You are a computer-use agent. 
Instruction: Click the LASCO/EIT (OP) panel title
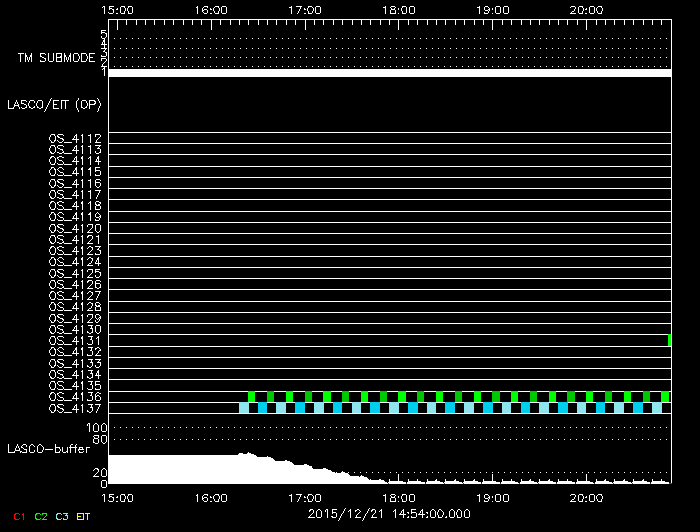pyautogui.click(x=54, y=104)
